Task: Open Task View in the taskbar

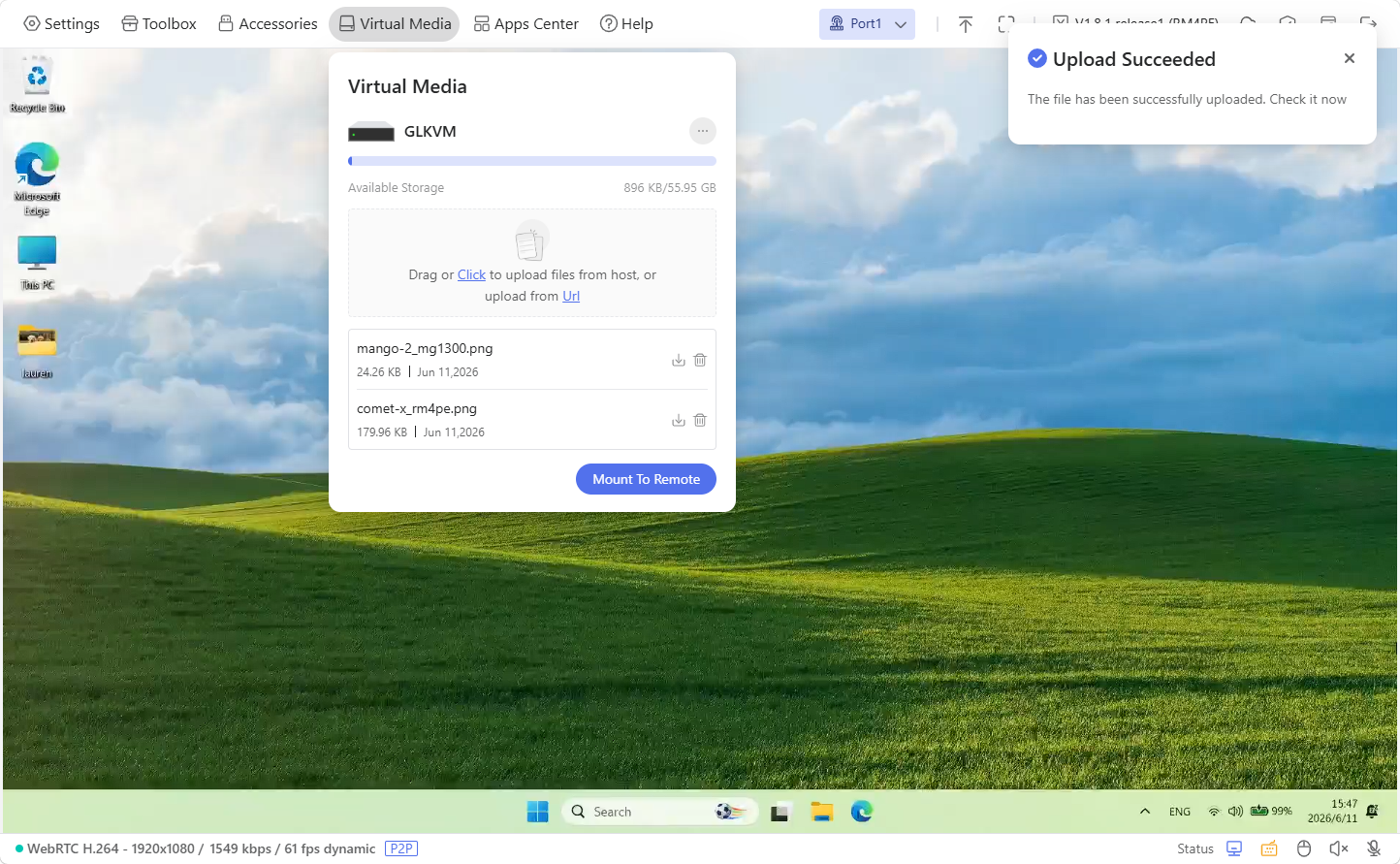Action: click(x=780, y=812)
